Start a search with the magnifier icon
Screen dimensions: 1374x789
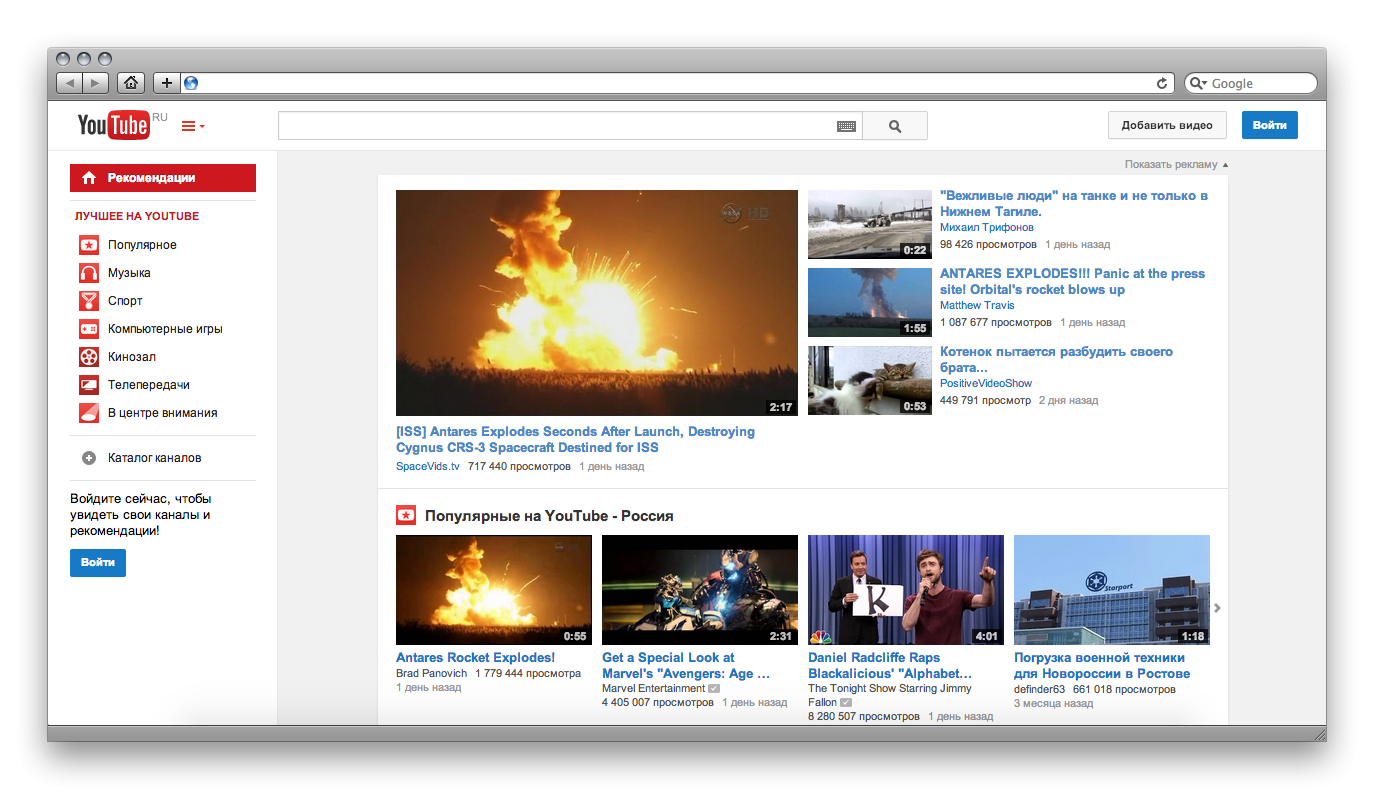(x=893, y=125)
